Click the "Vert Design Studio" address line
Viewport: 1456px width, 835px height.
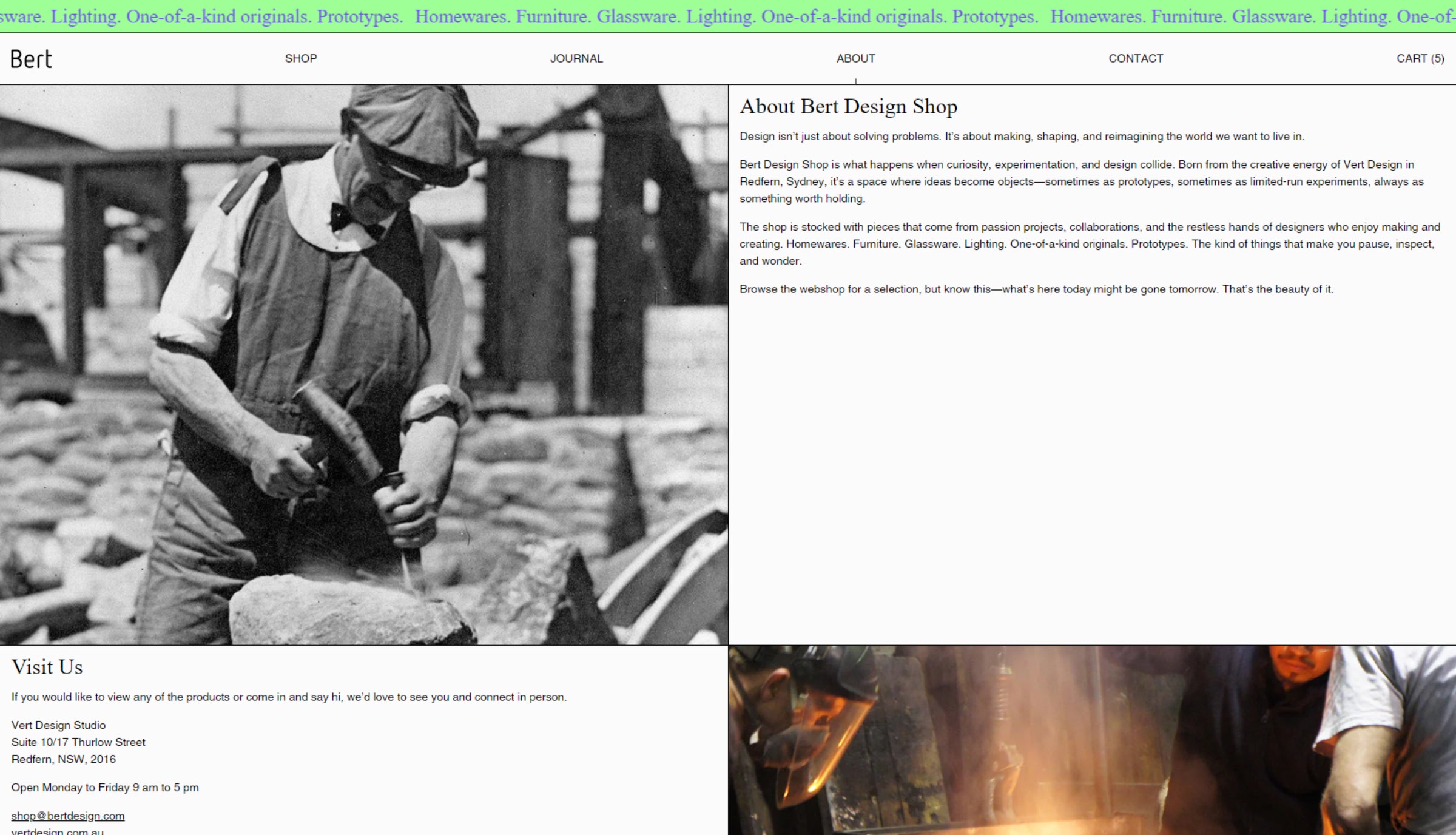coord(59,725)
